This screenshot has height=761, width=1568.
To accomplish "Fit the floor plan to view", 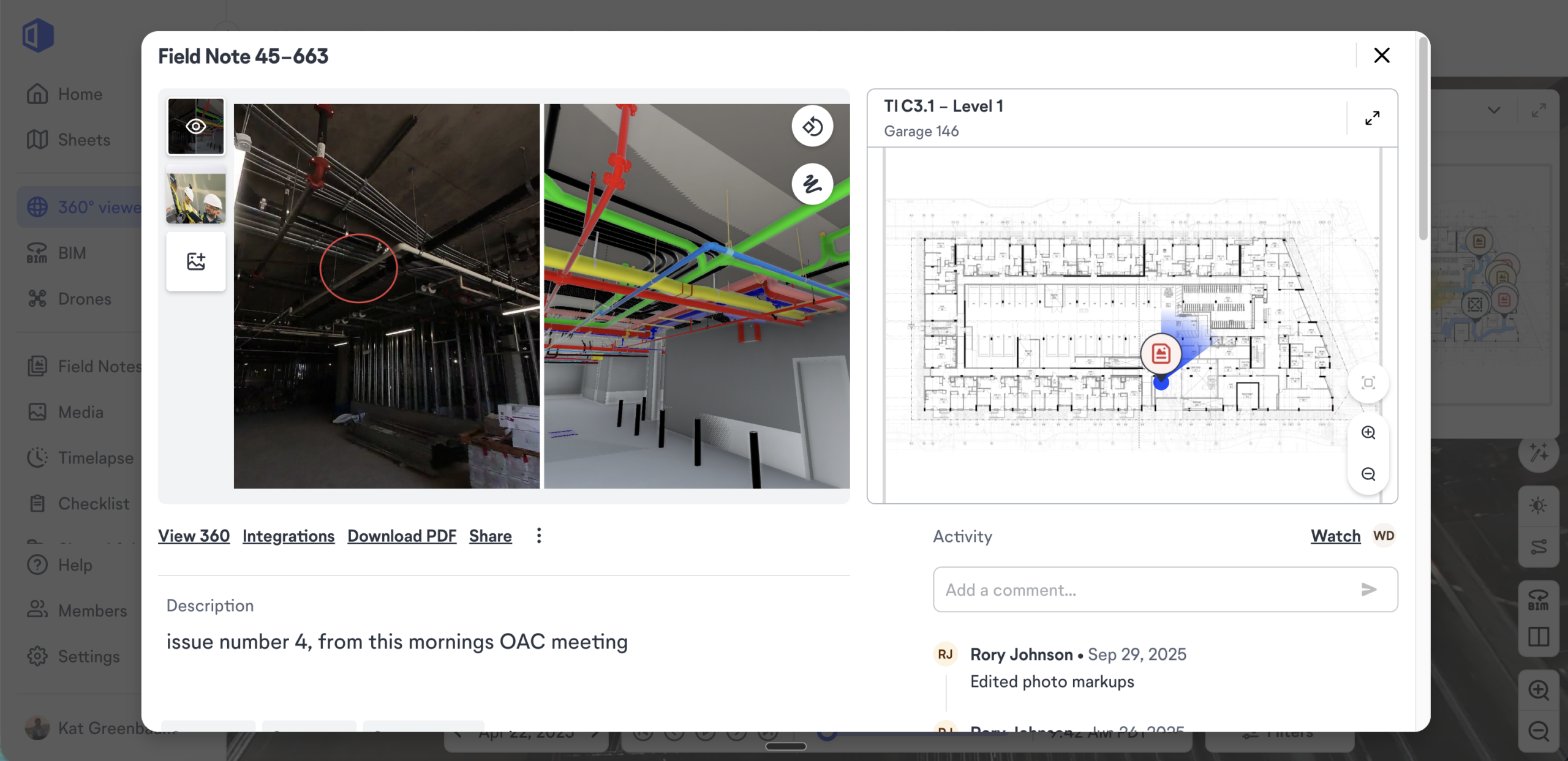I will [1368, 383].
